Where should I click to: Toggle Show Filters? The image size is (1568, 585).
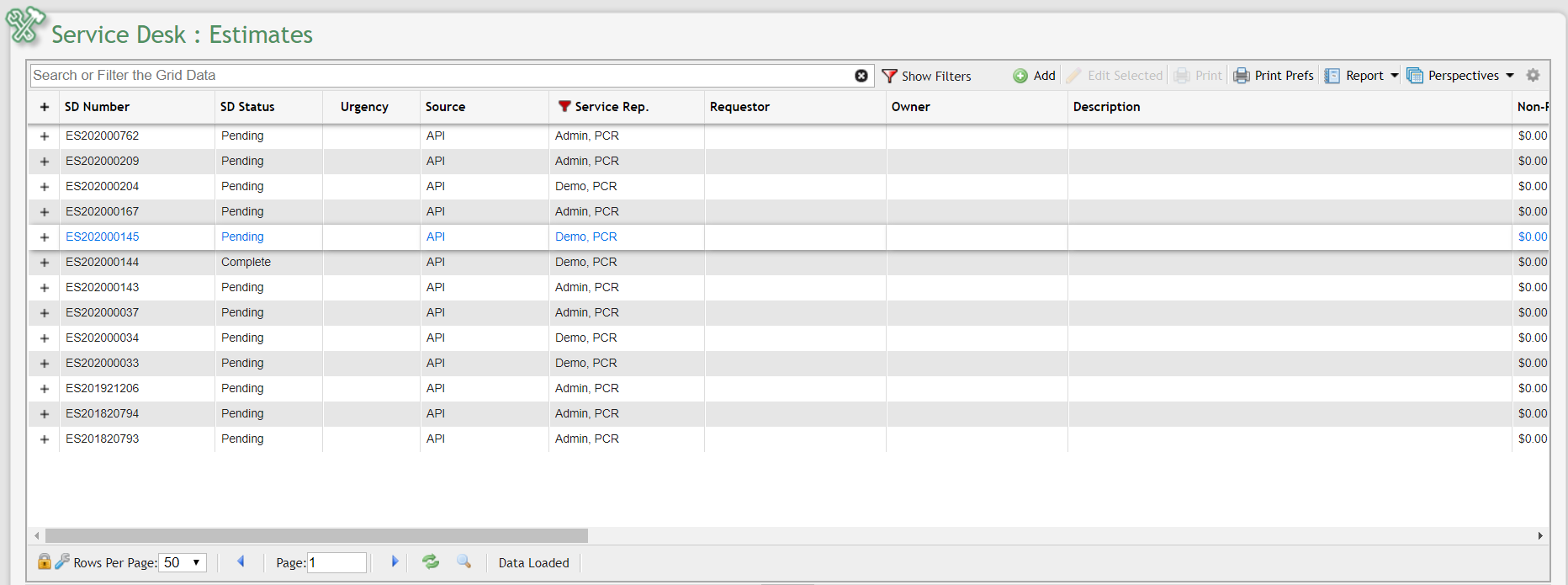(926, 76)
